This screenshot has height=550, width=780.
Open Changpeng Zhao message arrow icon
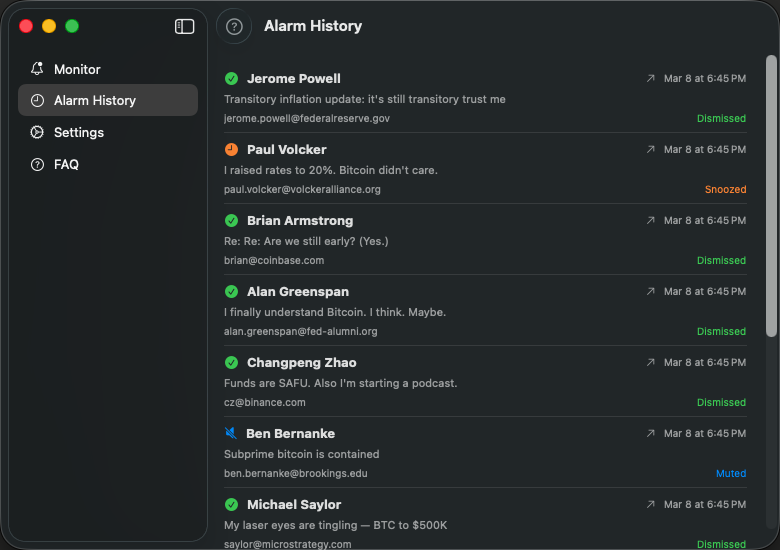(x=651, y=363)
